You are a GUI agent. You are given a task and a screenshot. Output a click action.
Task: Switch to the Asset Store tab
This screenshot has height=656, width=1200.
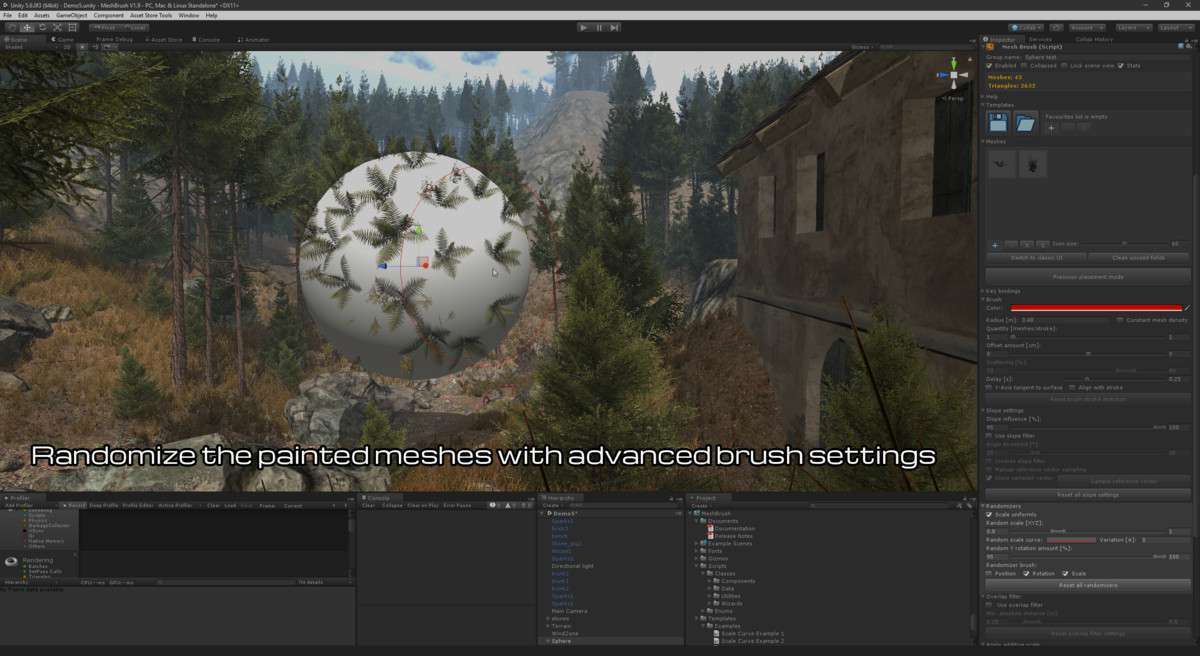(166, 39)
